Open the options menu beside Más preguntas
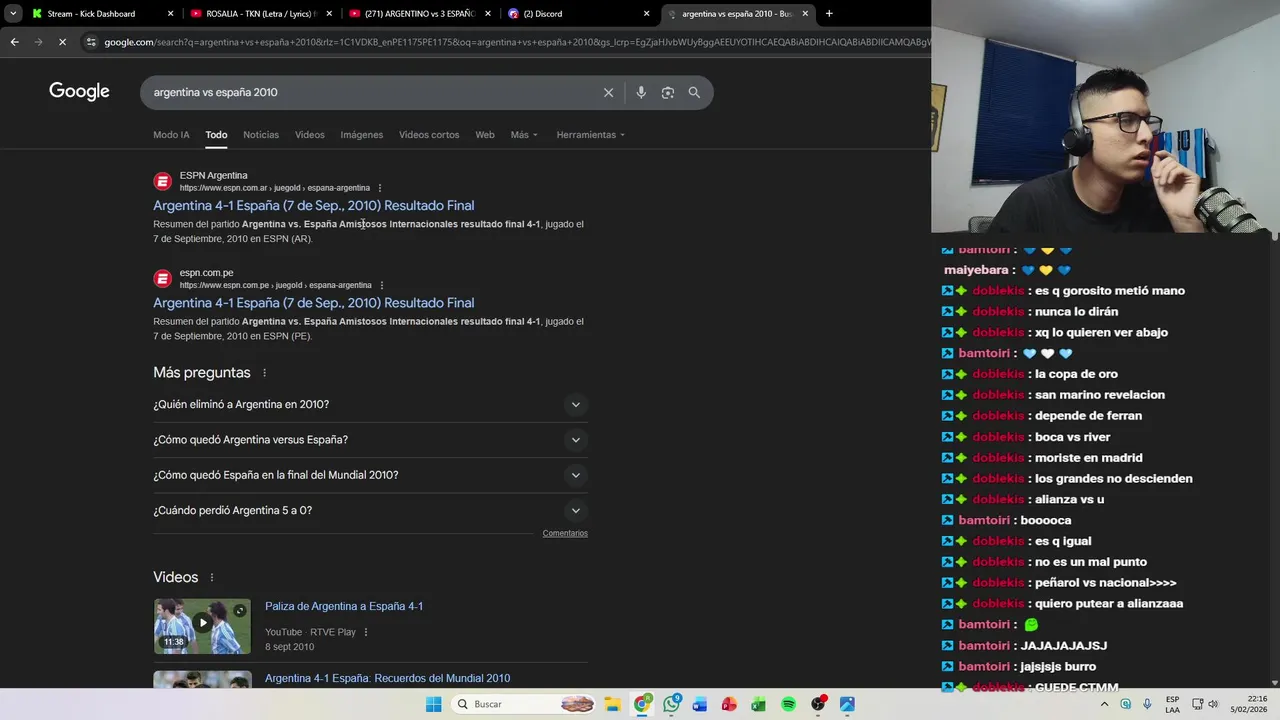 [x=265, y=373]
